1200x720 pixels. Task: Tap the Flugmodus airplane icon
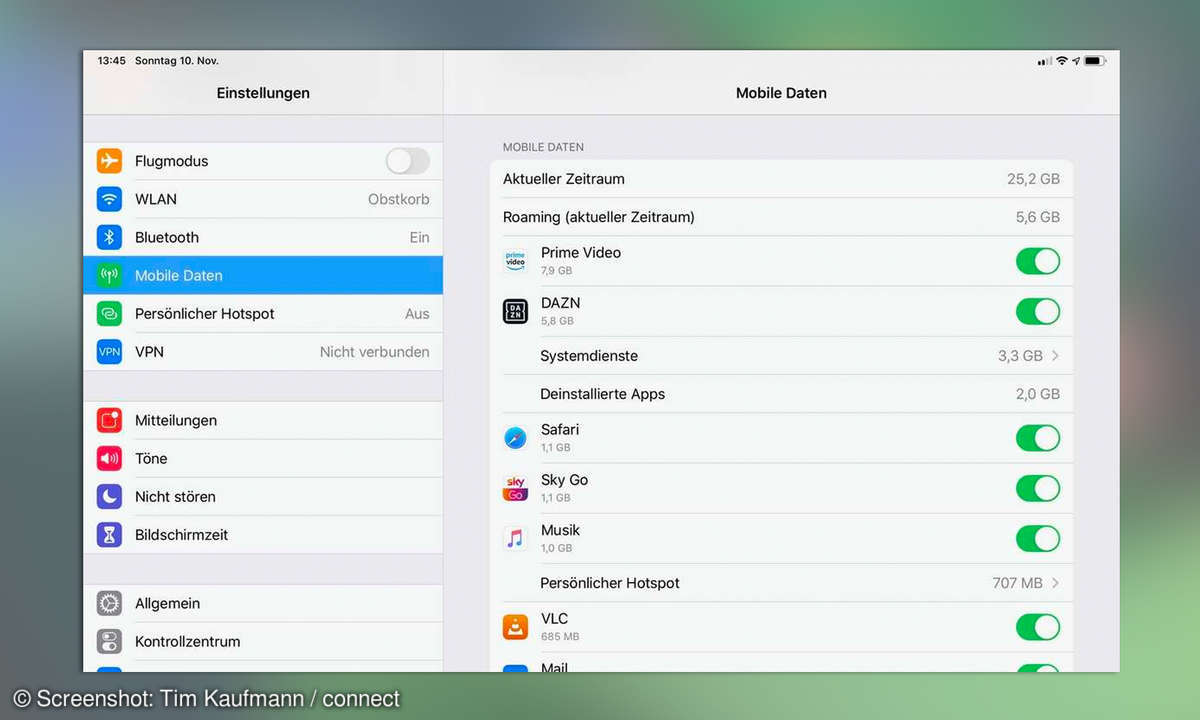[109, 161]
